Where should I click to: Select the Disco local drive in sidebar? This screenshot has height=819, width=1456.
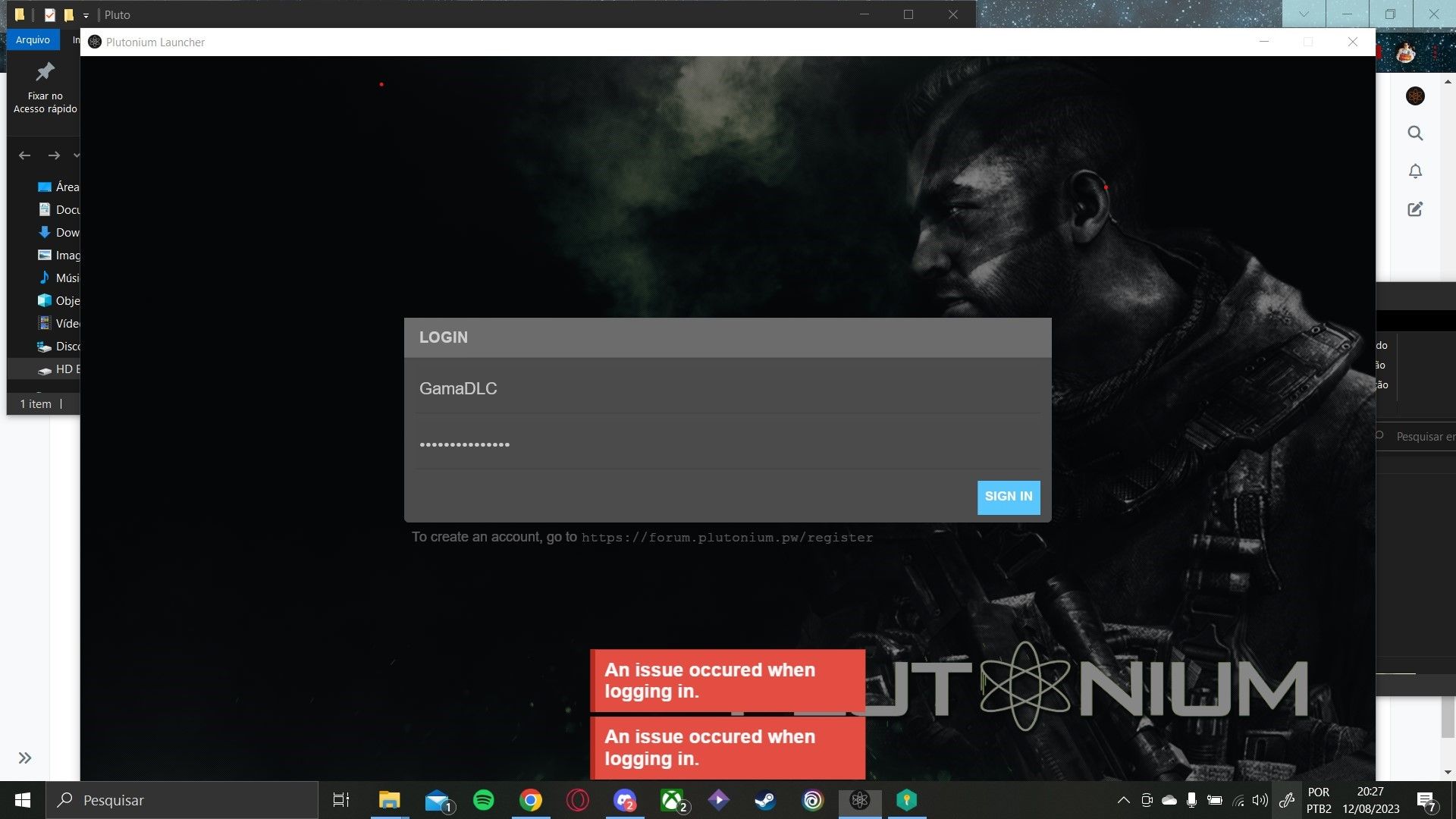coord(58,346)
